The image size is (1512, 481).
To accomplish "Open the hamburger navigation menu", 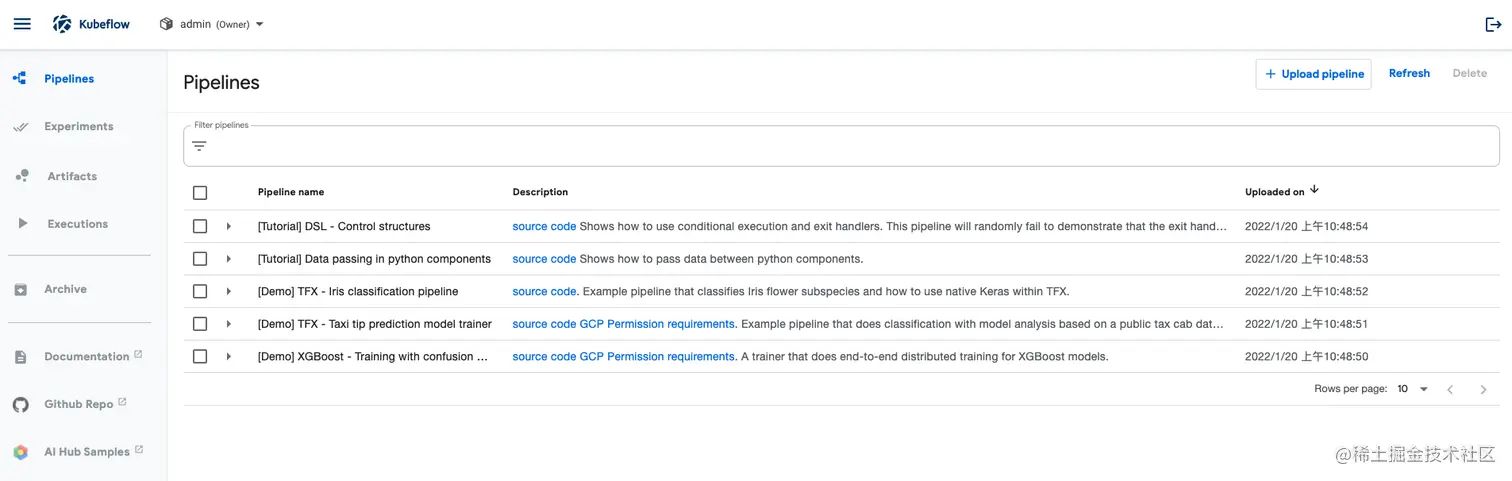I will [x=22, y=24].
